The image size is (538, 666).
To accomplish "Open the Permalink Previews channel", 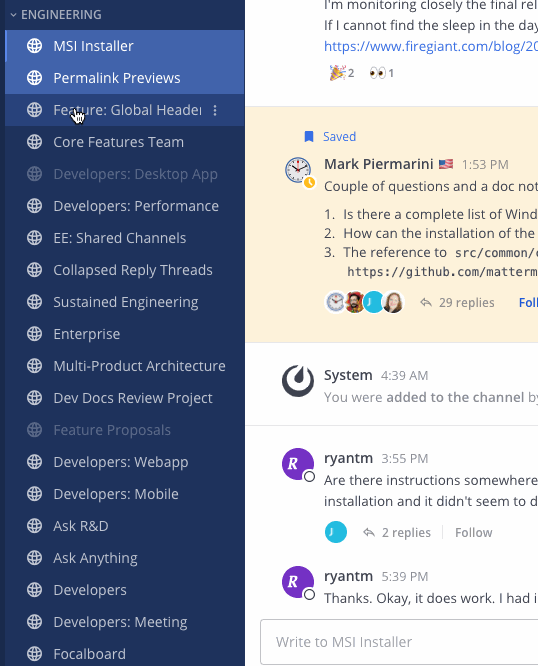I will coord(125,78).
